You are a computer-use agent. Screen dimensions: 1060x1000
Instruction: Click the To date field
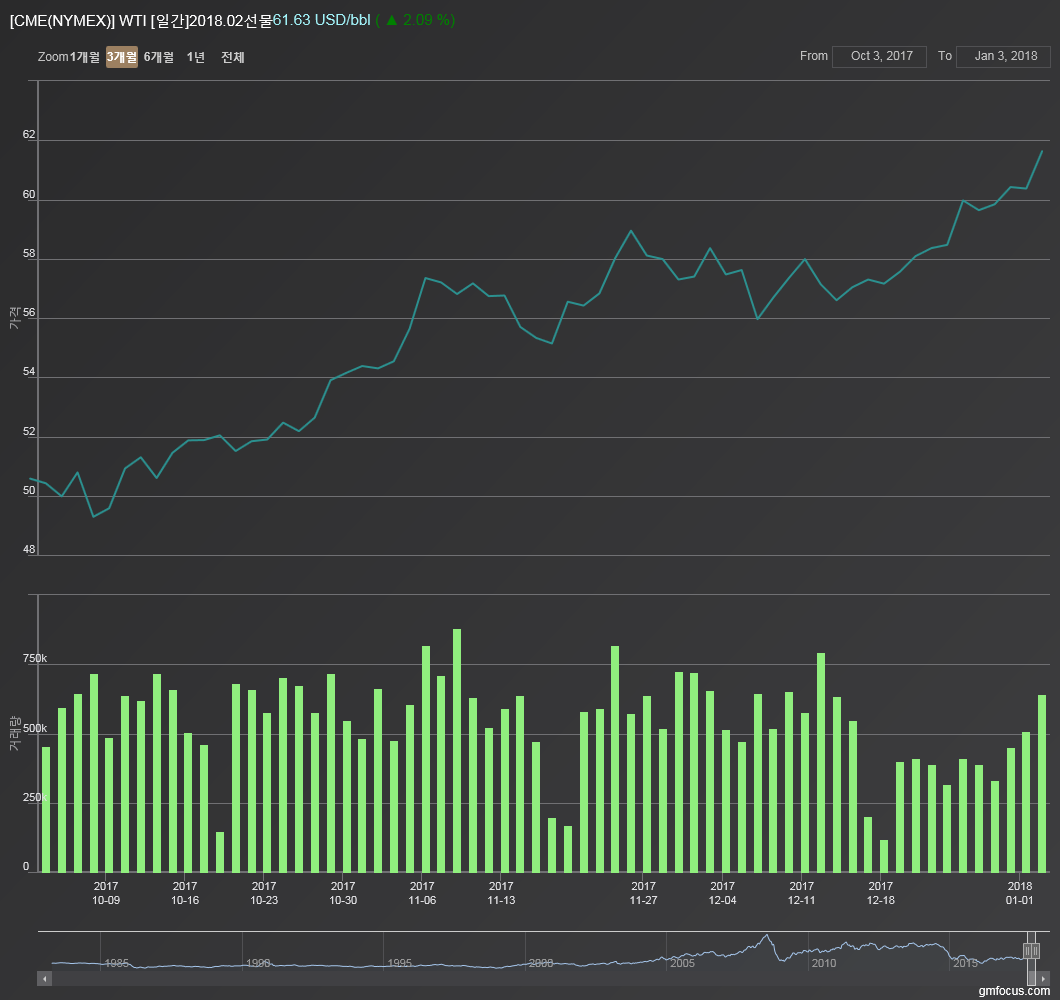click(x=1002, y=57)
